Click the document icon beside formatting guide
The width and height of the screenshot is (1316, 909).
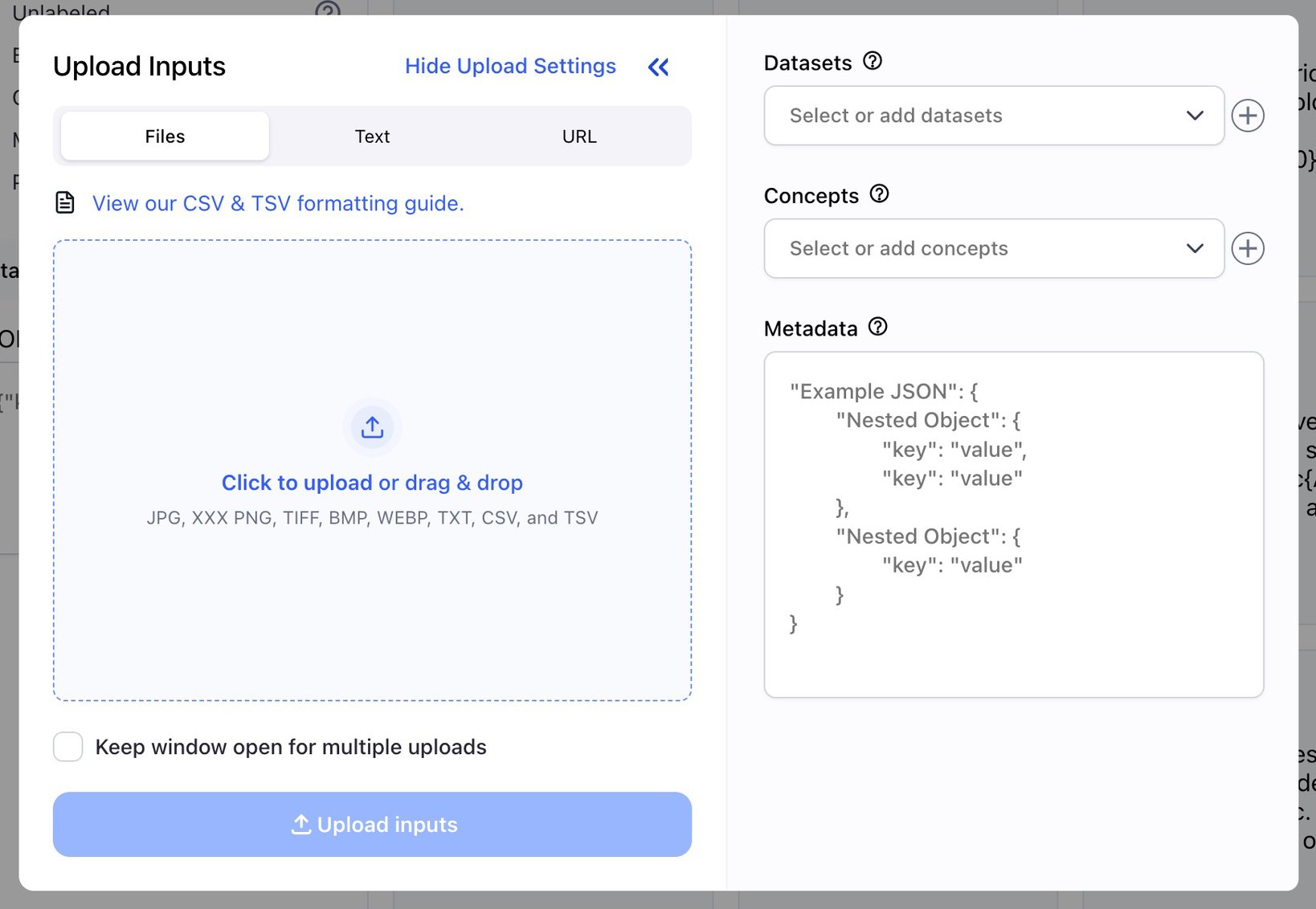tap(65, 203)
